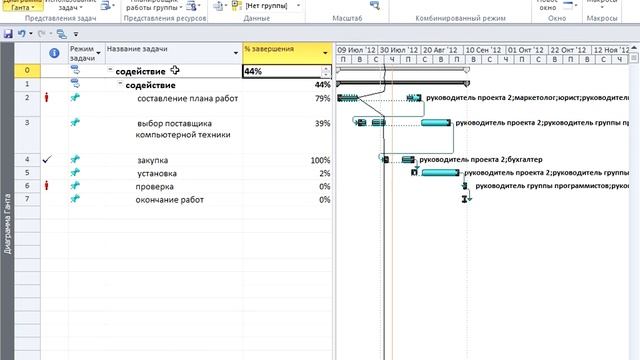
Task: Click the % завершения column header
Action: (x=287, y=53)
